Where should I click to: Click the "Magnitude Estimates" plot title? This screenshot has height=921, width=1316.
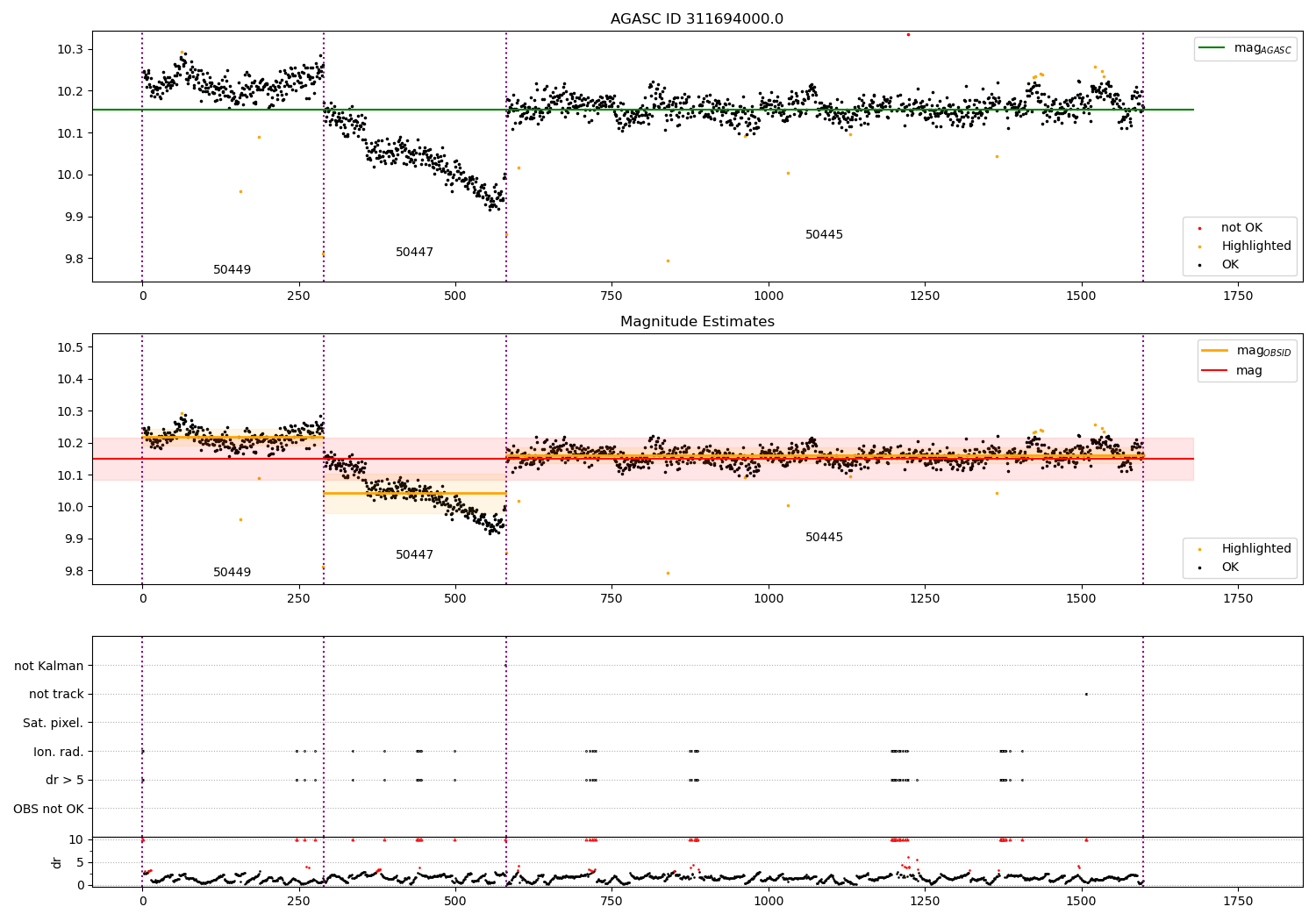[697, 322]
